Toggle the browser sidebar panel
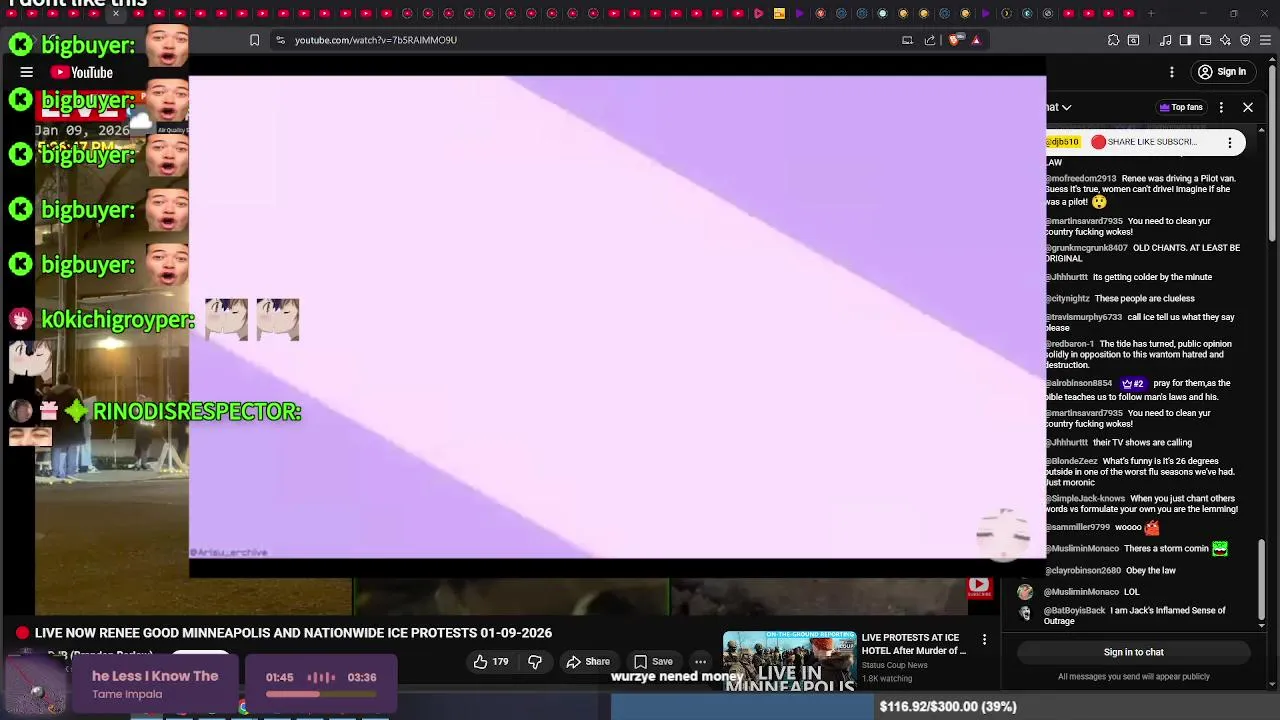Viewport: 1280px width, 720px height. coord(1185,40)
